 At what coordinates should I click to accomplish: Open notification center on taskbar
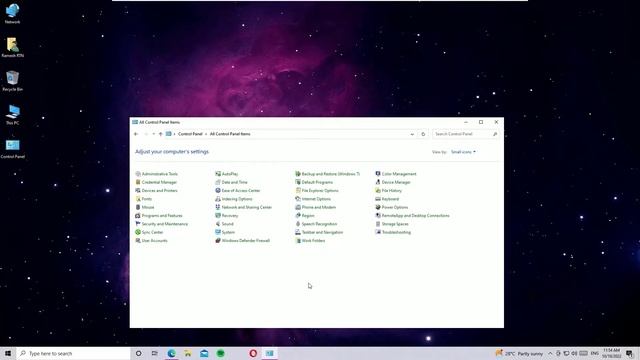(x=629, y=353)
